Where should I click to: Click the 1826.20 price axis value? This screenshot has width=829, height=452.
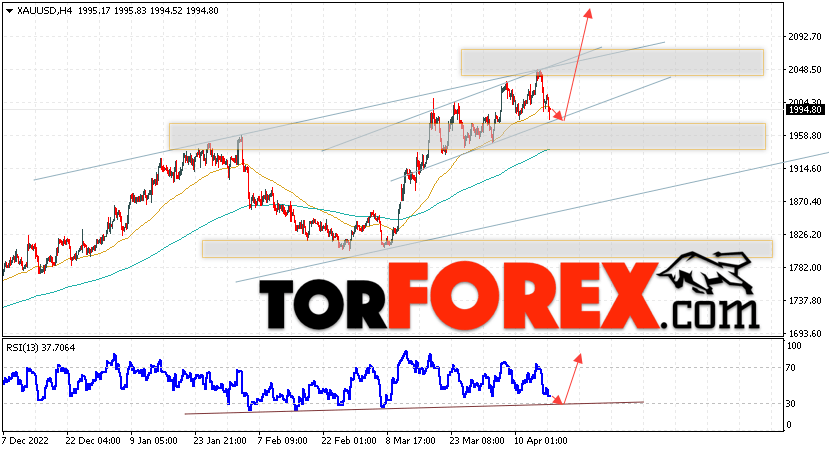(805, 235)
